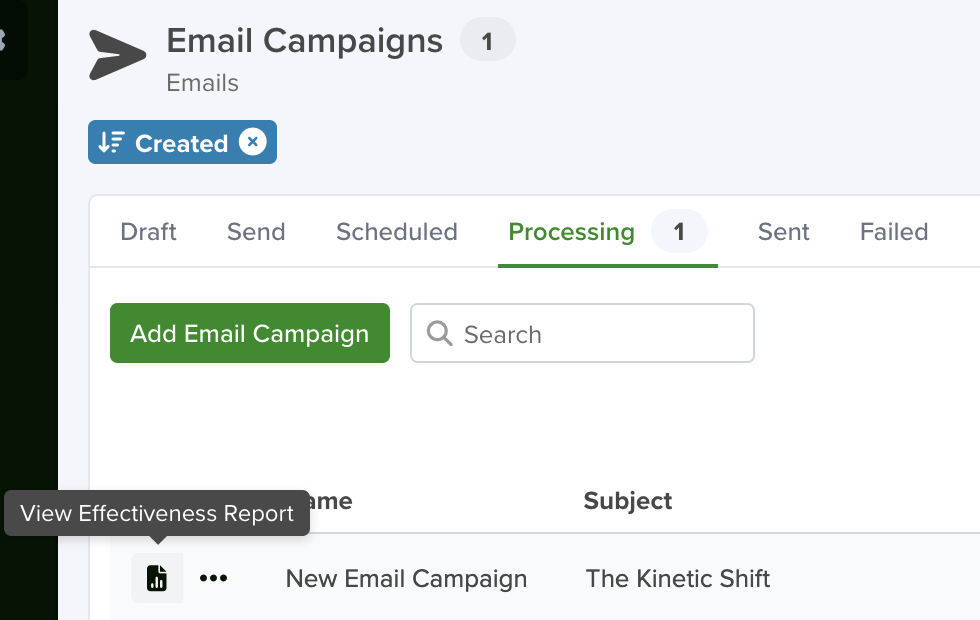Open the Scheduled tab
Viewport: 980px width, 620px height.
tap(397, 232)
